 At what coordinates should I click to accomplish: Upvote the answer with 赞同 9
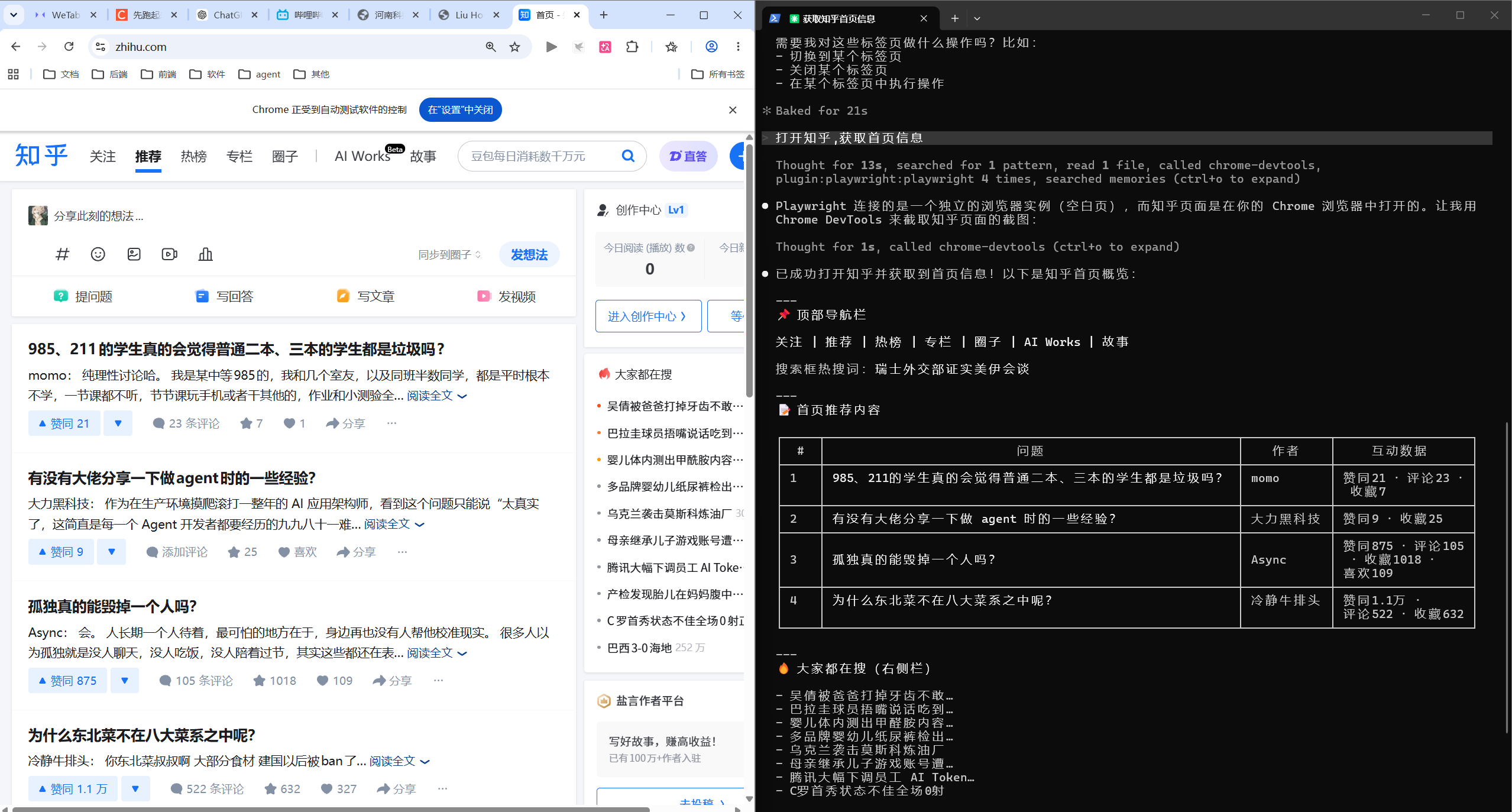61,552
